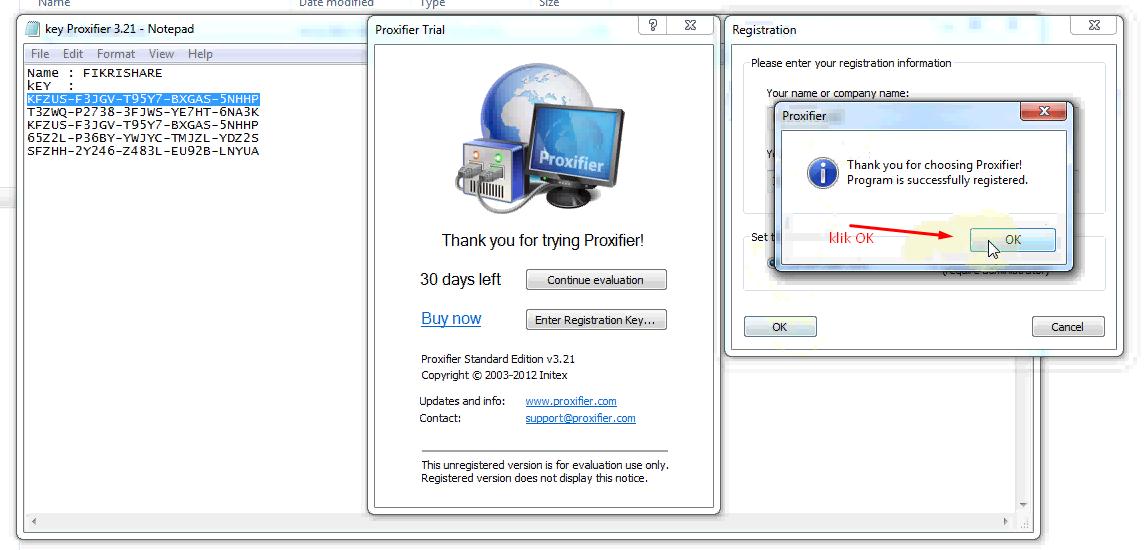Click the help question mark in Proxifier Trial
The image size is (1144, 550).
[652, 26]
